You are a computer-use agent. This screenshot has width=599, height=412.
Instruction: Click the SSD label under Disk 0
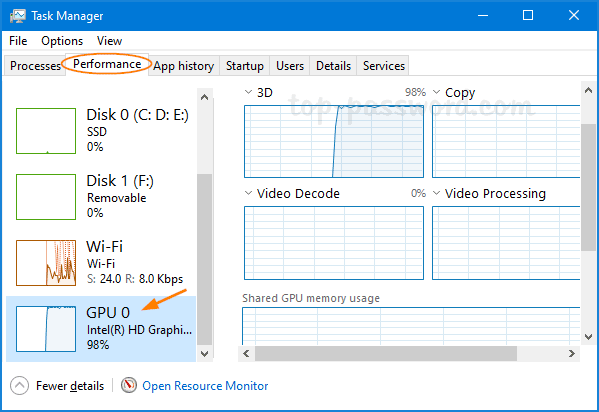[97, 132]
